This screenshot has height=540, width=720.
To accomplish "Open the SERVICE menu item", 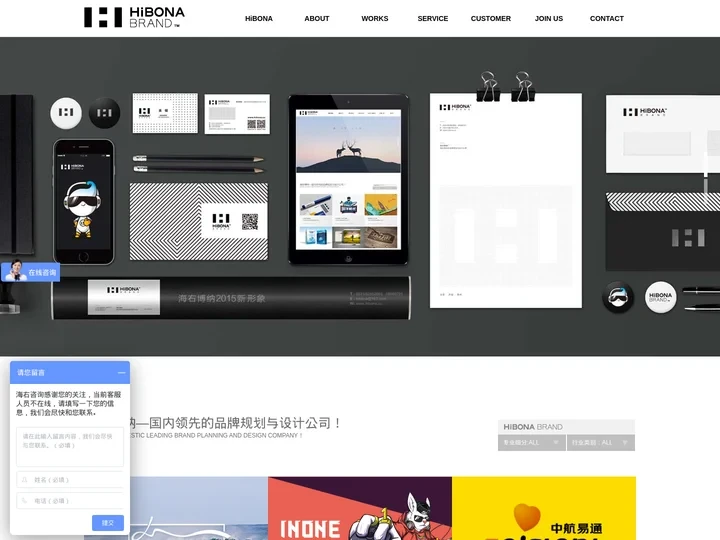I will [433, 18].
